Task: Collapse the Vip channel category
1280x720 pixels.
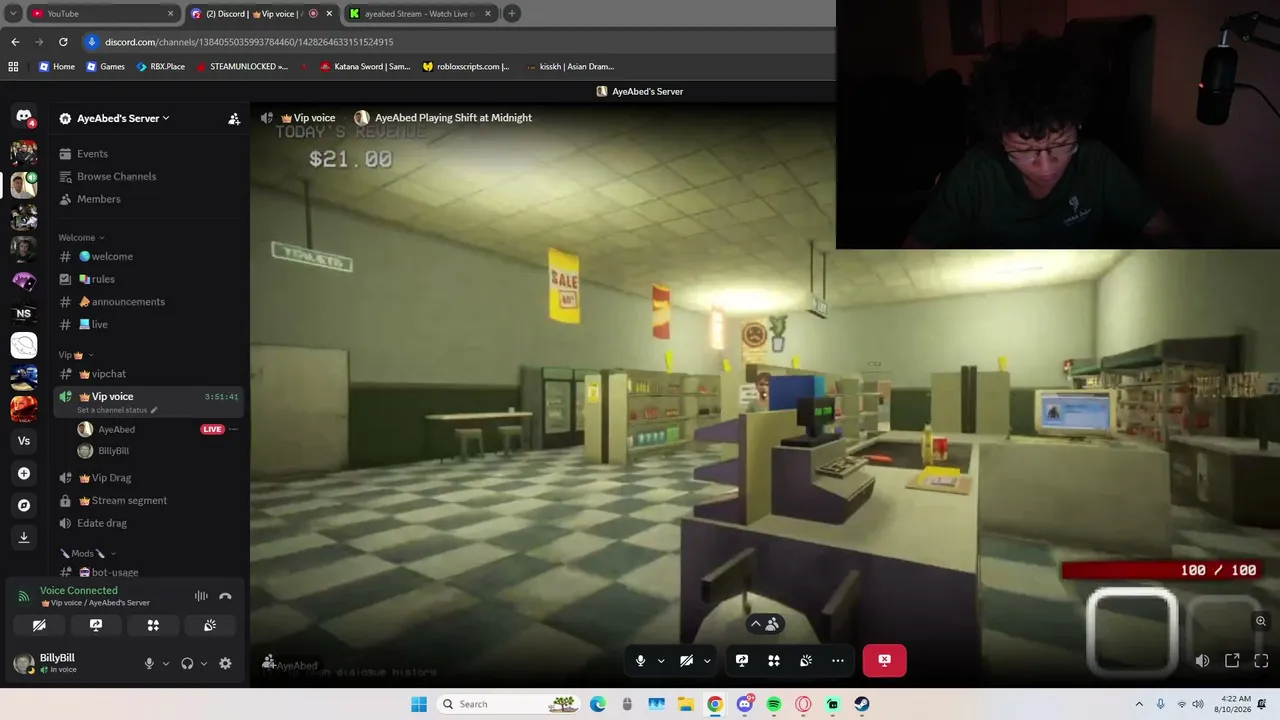Action: pyautogui.click(x=76, y=355)
